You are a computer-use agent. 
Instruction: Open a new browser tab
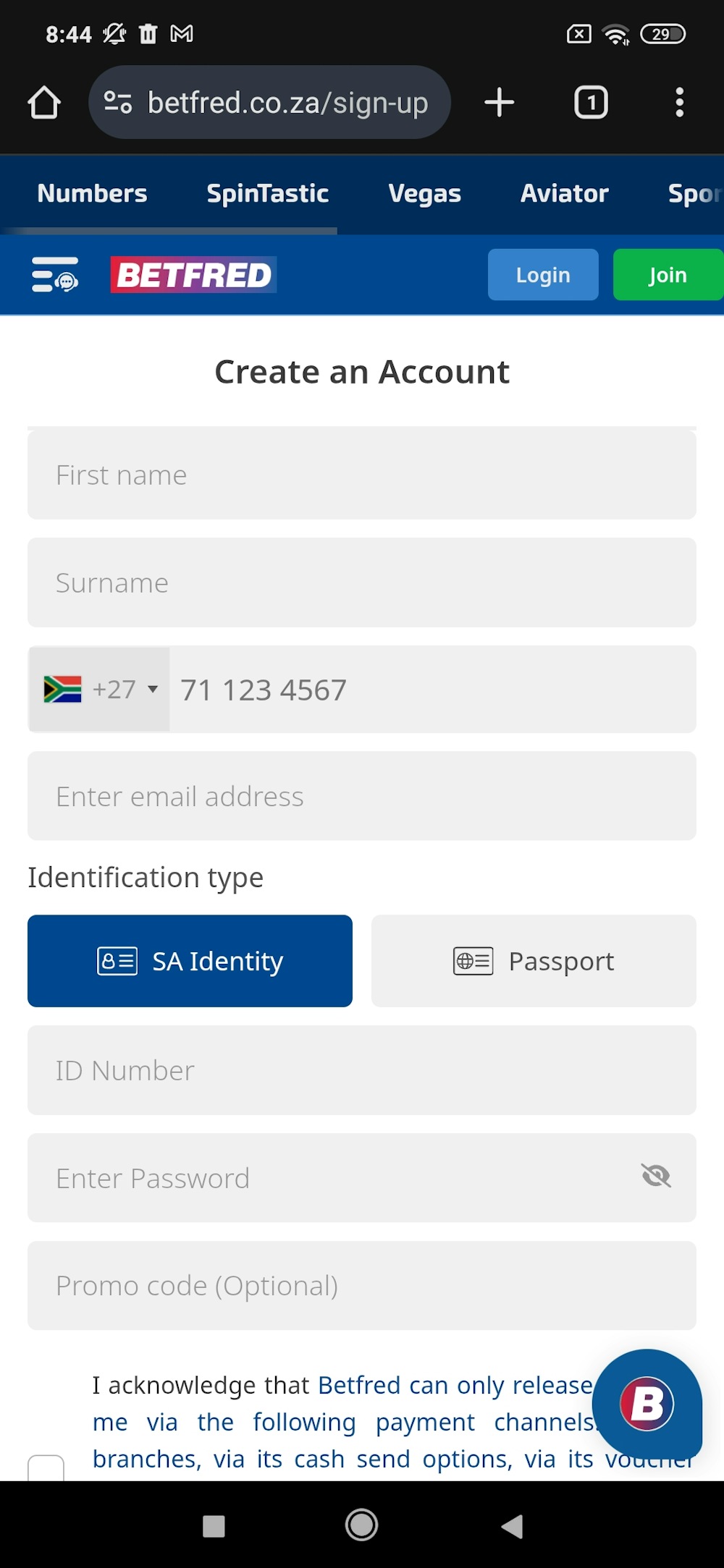click(499, 102)
